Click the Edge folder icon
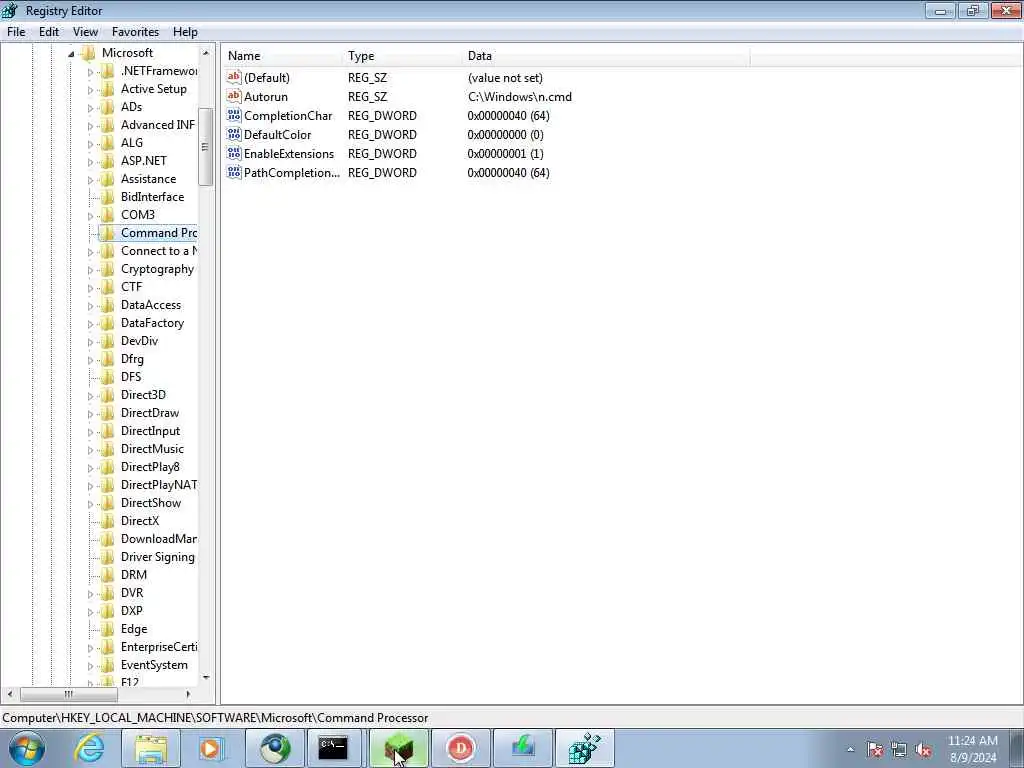Screen dimensions: 1024x768 pyautogui.click(x=108, y=629)
